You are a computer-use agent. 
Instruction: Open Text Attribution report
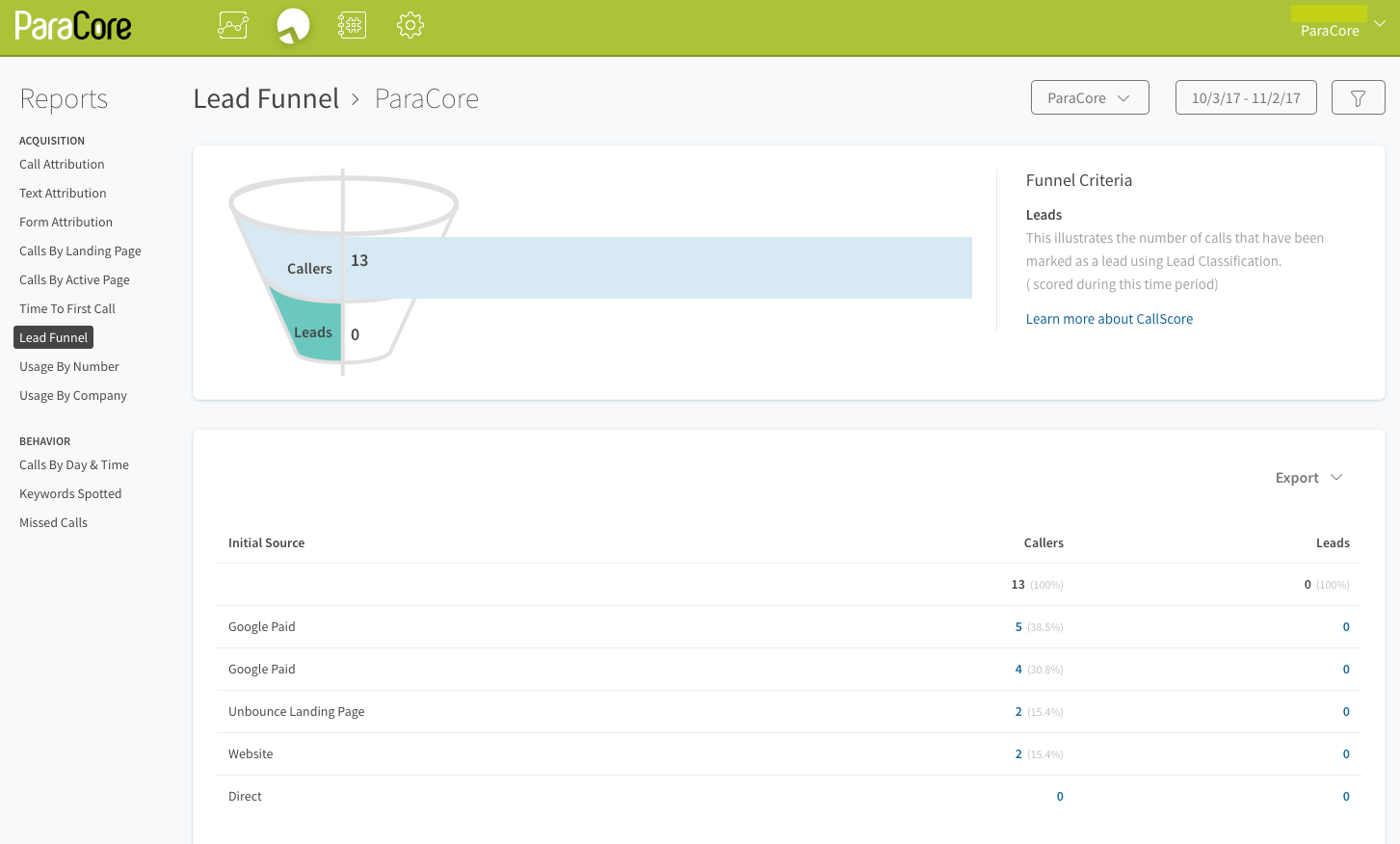(63, 193)
